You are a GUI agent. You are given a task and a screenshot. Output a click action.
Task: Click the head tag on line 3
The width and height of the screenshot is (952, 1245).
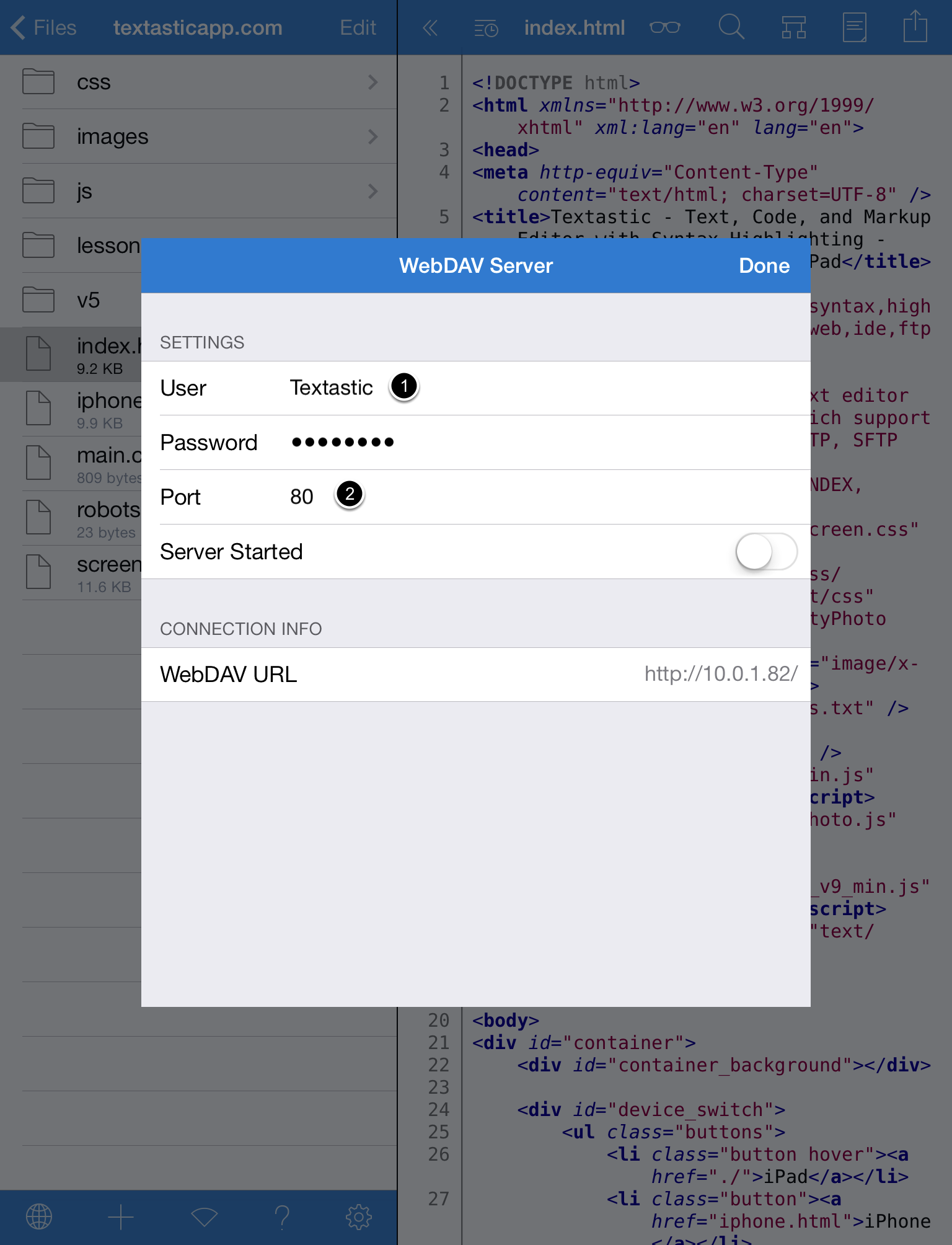coord(506,150)
